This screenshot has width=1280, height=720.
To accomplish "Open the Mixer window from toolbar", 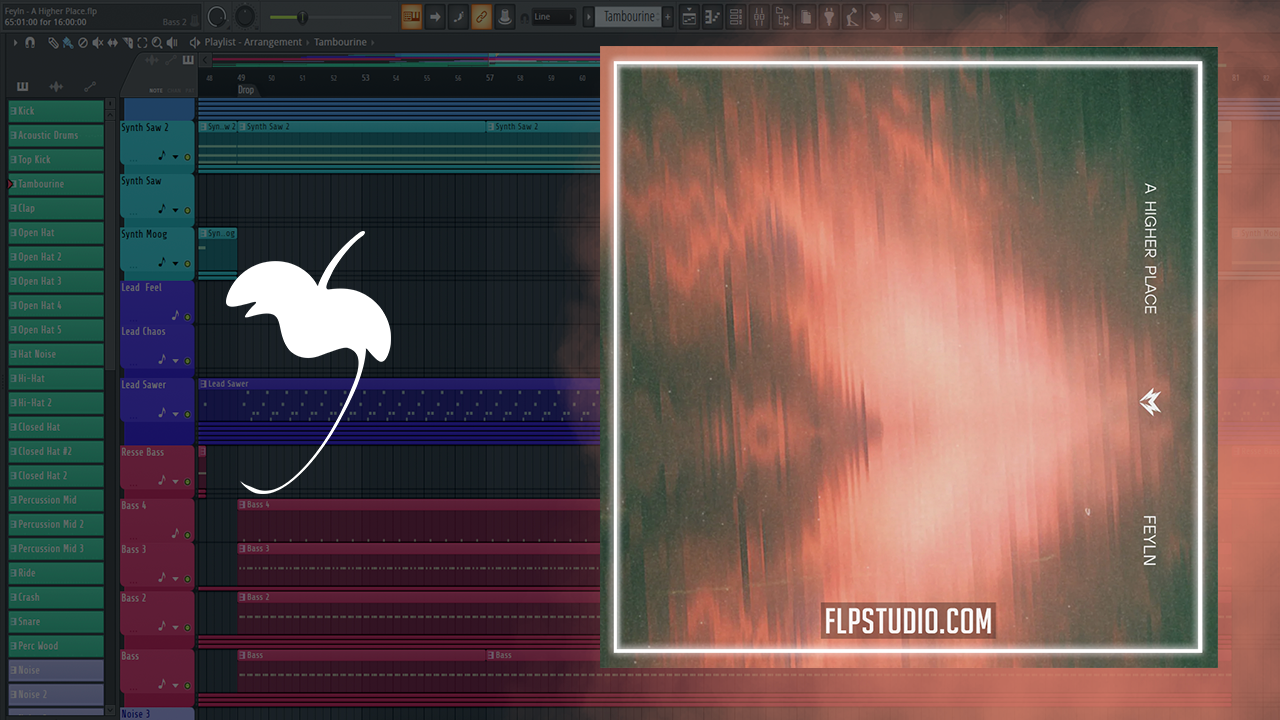I will coord(759,17).
